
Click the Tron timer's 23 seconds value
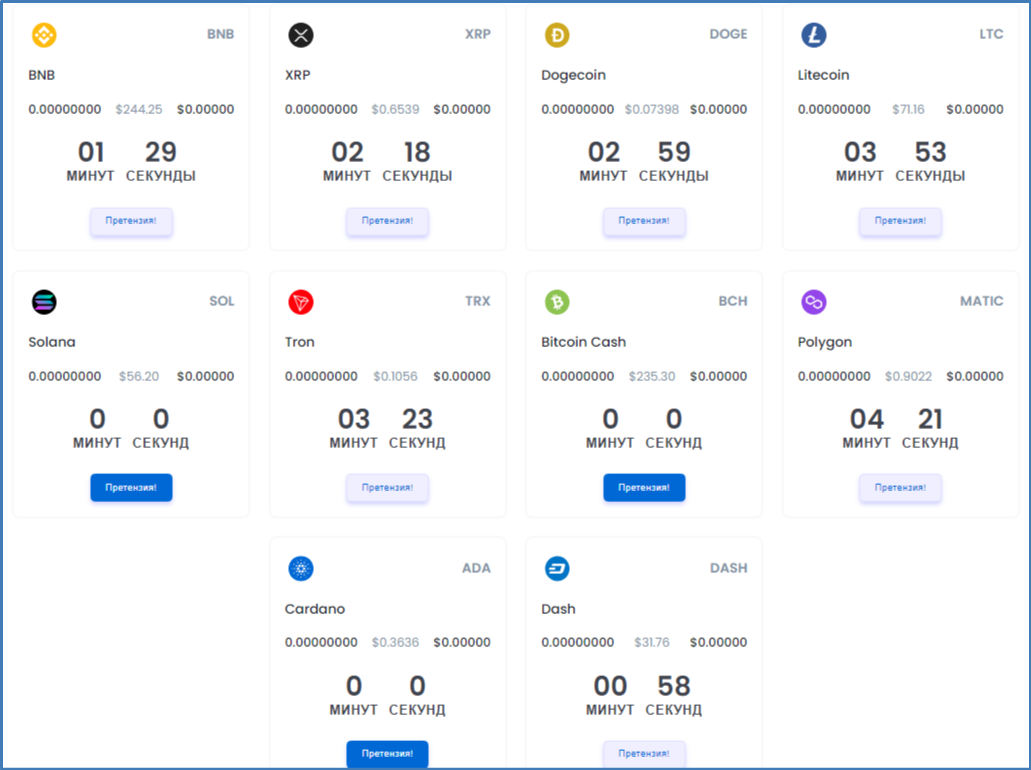[x=417, y=419]
